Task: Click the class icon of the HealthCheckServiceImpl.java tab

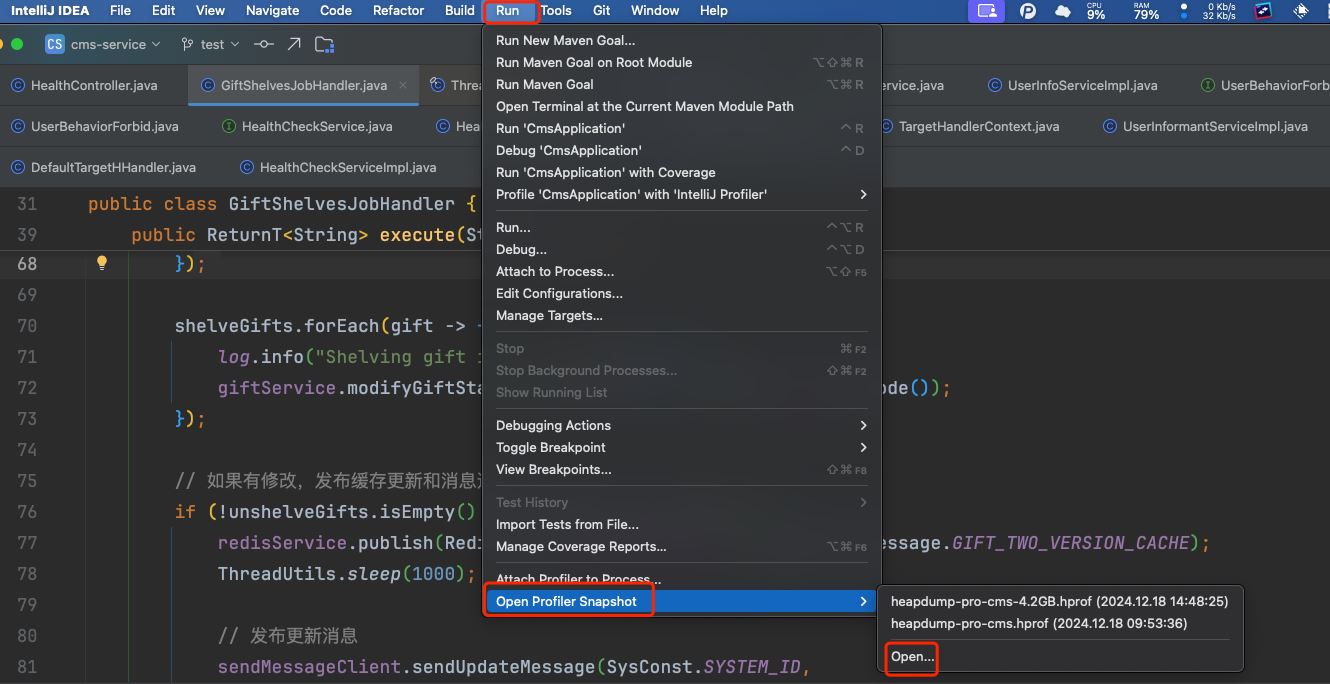Action: click(x=247, y=167)
